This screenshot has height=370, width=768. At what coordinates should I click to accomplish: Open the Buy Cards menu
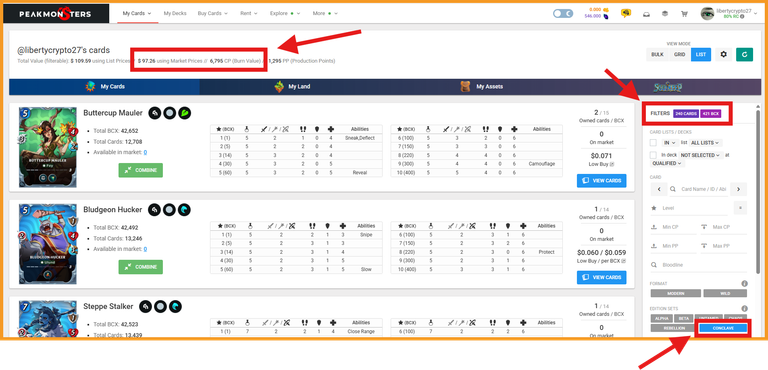coord(213,13)
